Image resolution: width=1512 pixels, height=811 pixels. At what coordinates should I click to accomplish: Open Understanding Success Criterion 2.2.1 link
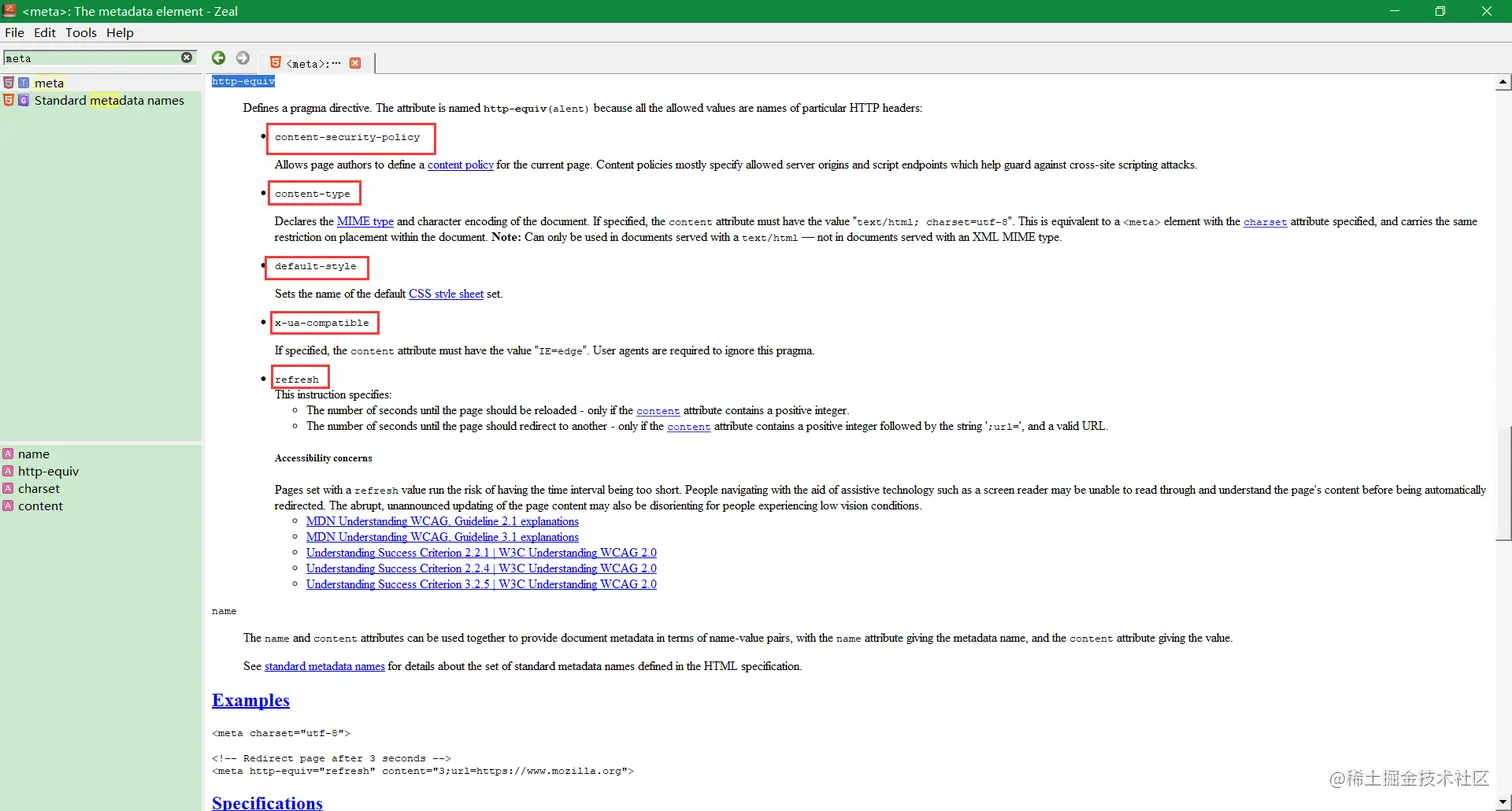(x=481, y=553)
